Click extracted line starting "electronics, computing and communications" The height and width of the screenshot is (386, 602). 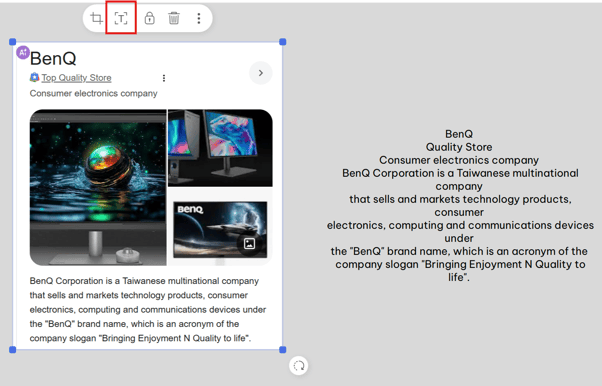pos(460,225)
